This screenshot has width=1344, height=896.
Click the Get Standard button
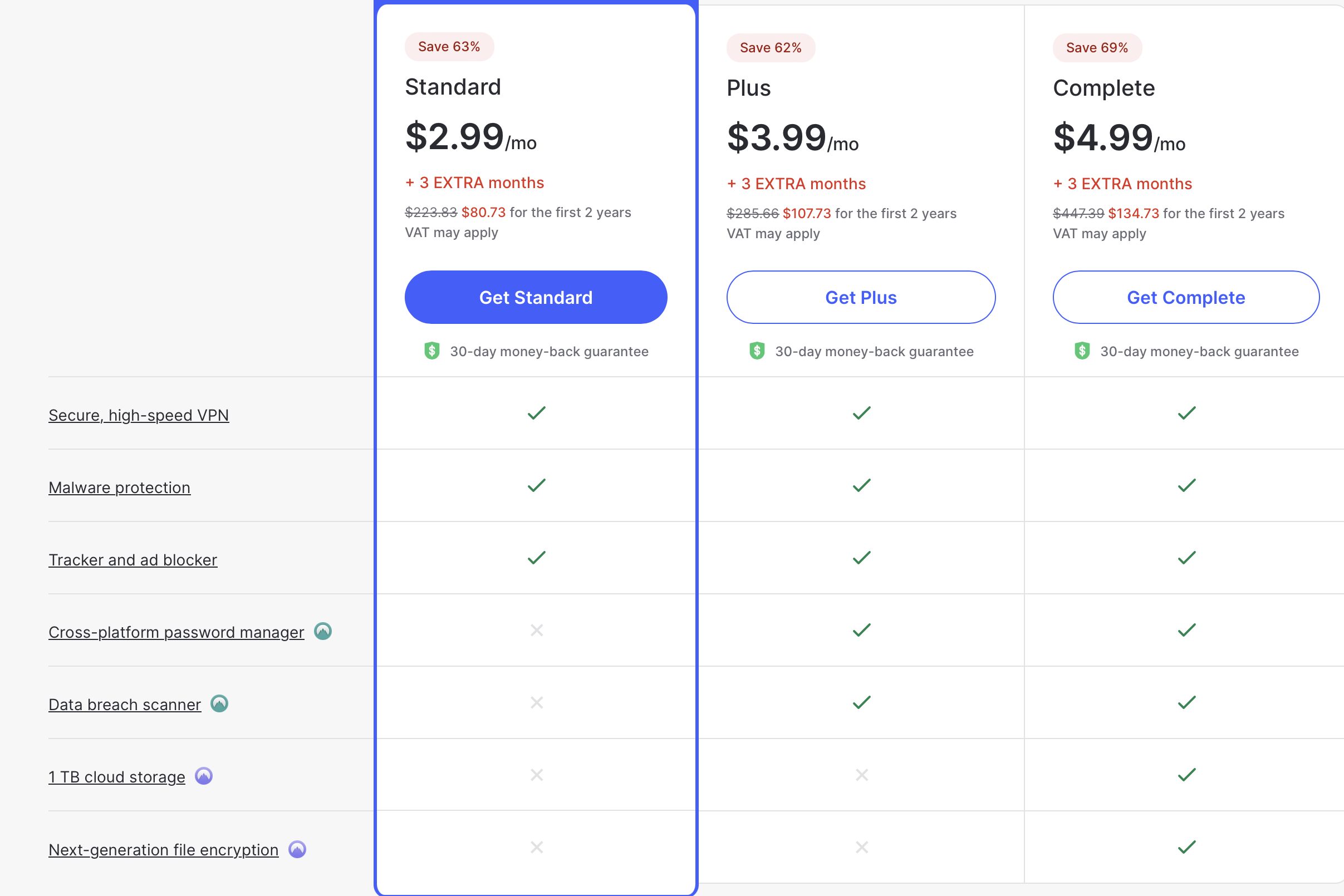click(536, 297)
